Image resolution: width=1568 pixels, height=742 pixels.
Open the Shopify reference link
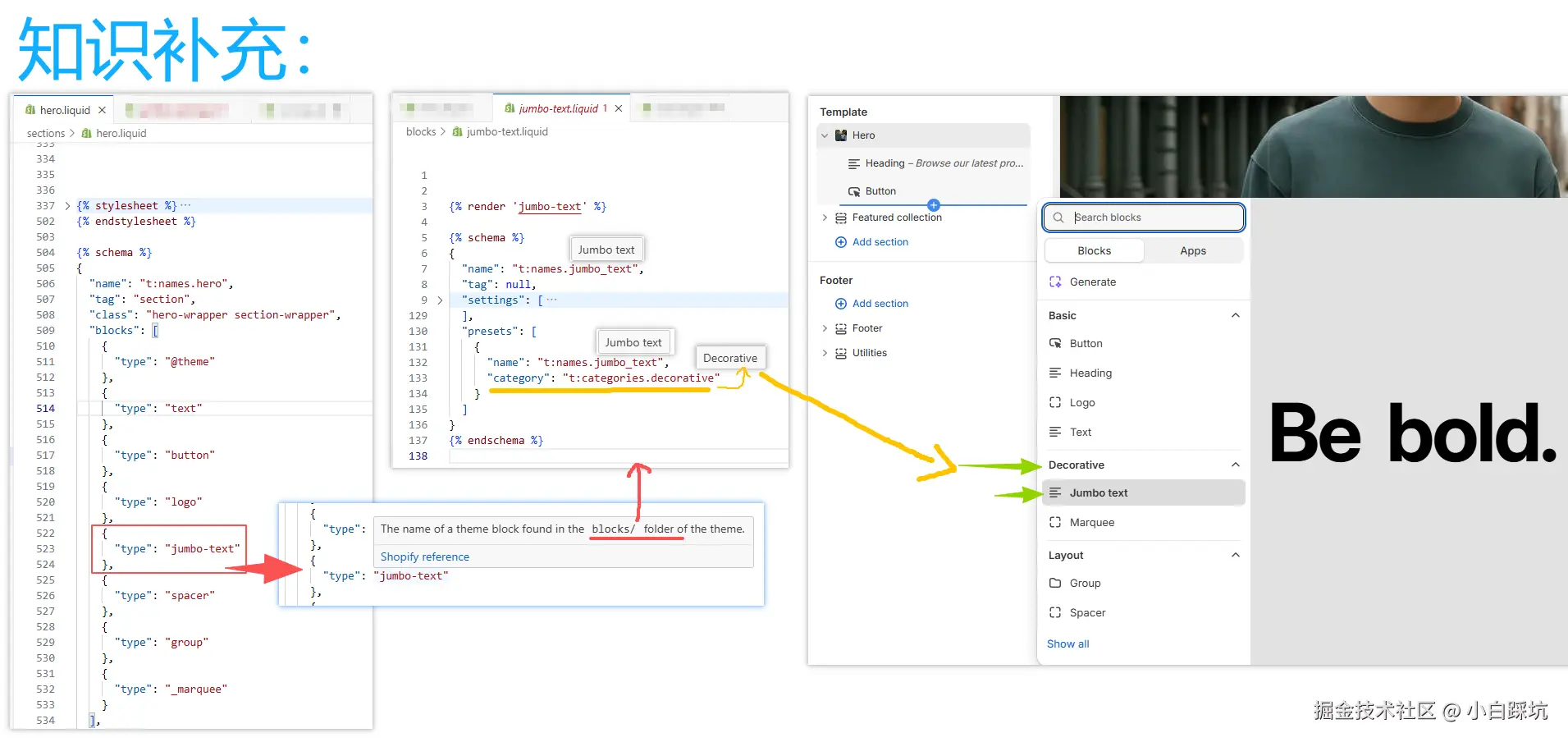(425, 556)
